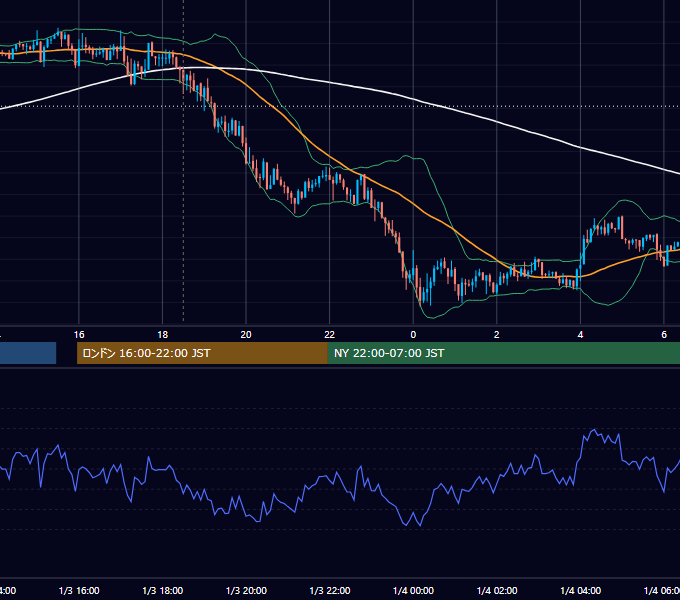Click the 18 hour label under chart
Image resolution: width=680 pixels, height=600 pixels.
(x=163, y=335)
